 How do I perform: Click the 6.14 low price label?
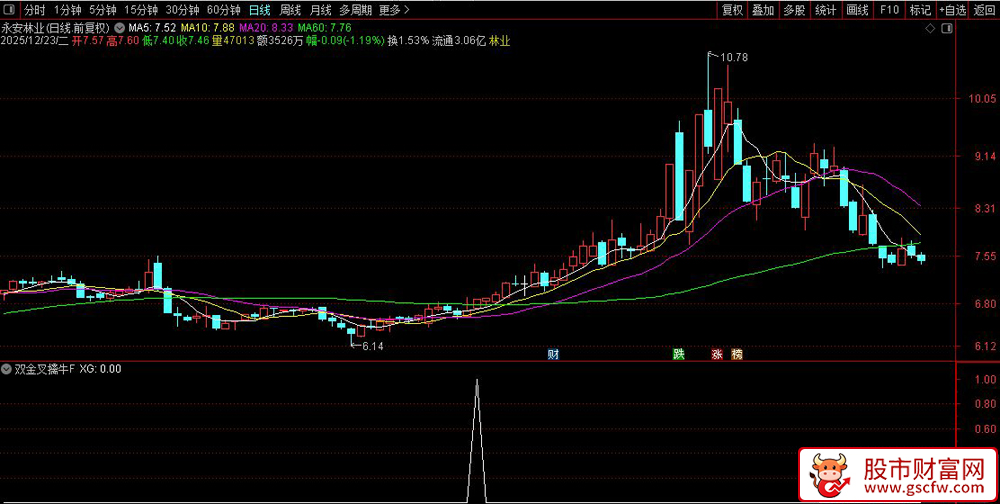point(372,346)
